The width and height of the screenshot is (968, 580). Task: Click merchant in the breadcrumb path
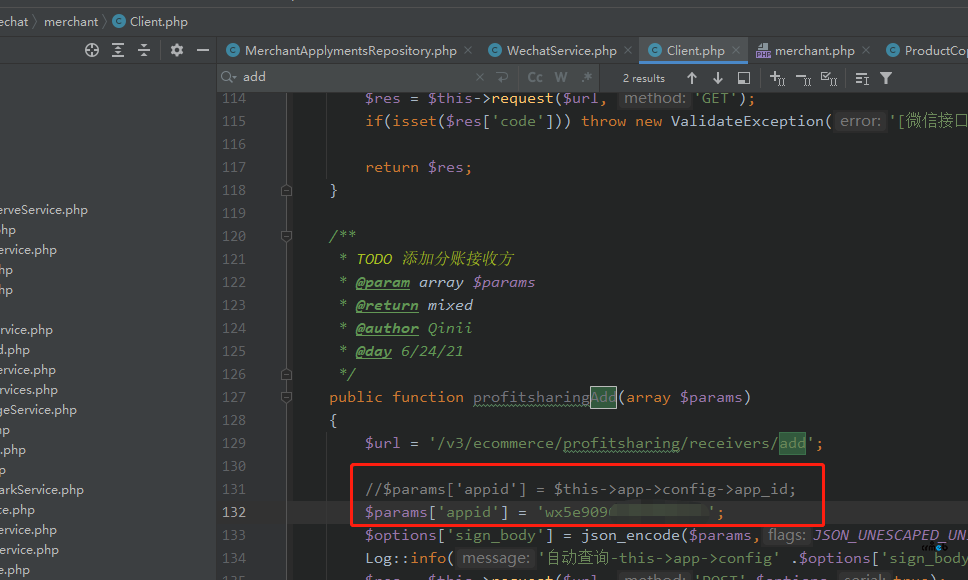(x=71, y=21)
